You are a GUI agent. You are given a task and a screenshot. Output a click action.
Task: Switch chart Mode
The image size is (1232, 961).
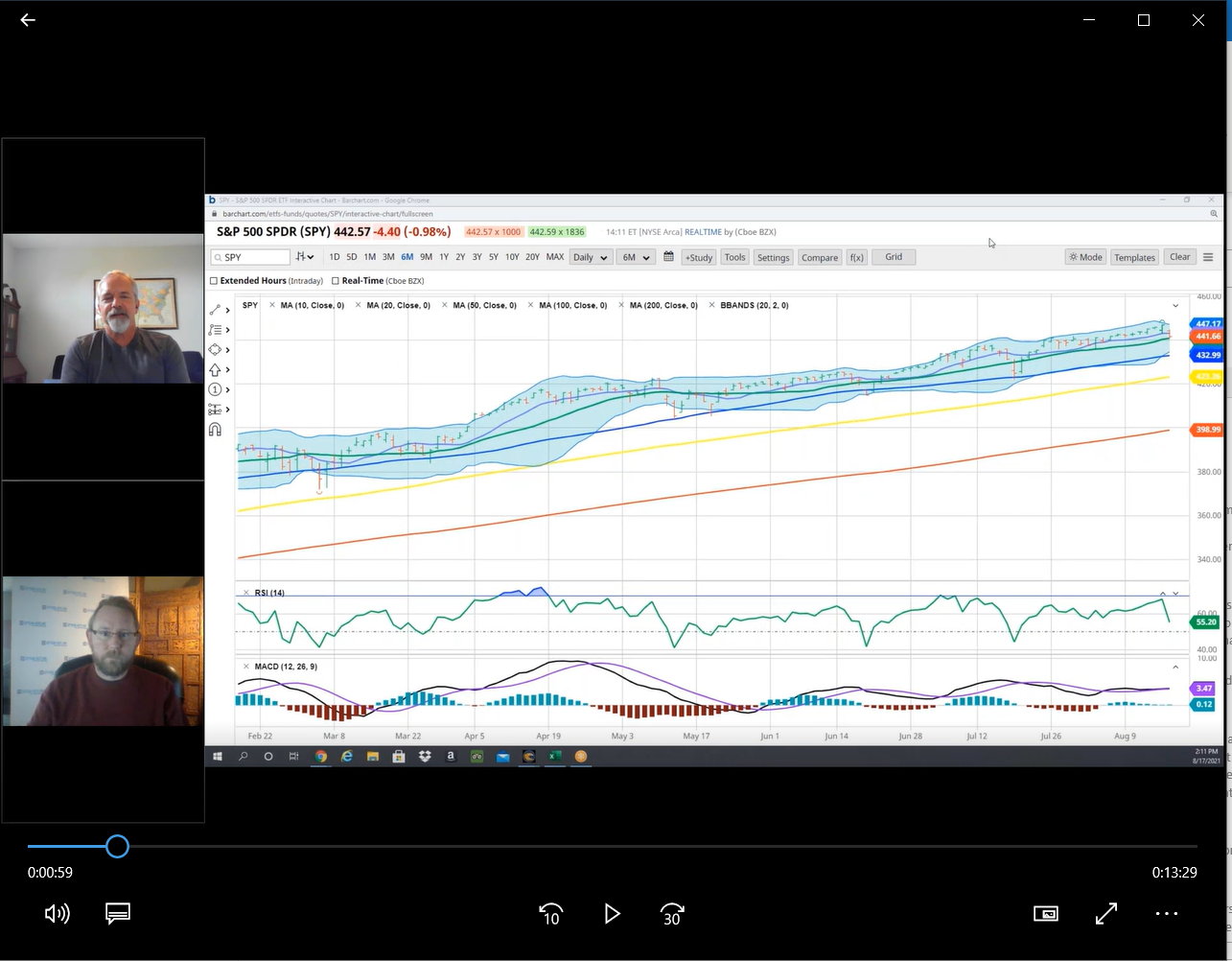(x=1085, y=257)
